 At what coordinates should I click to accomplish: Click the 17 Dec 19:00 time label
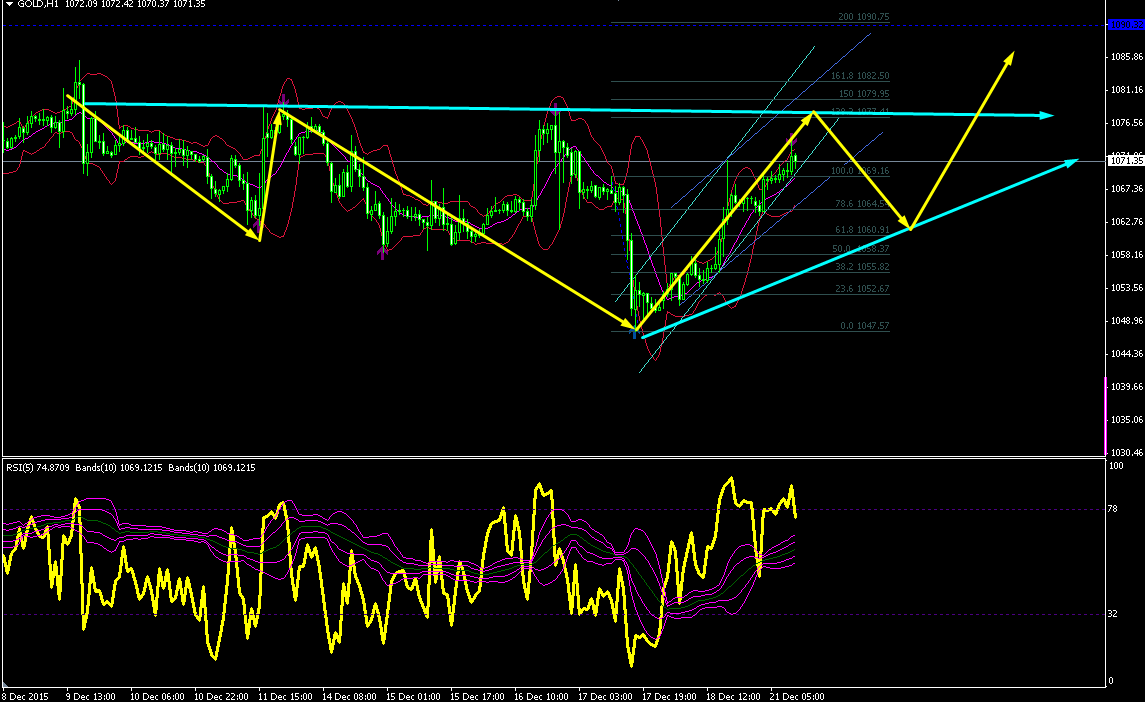coord(670,697)
